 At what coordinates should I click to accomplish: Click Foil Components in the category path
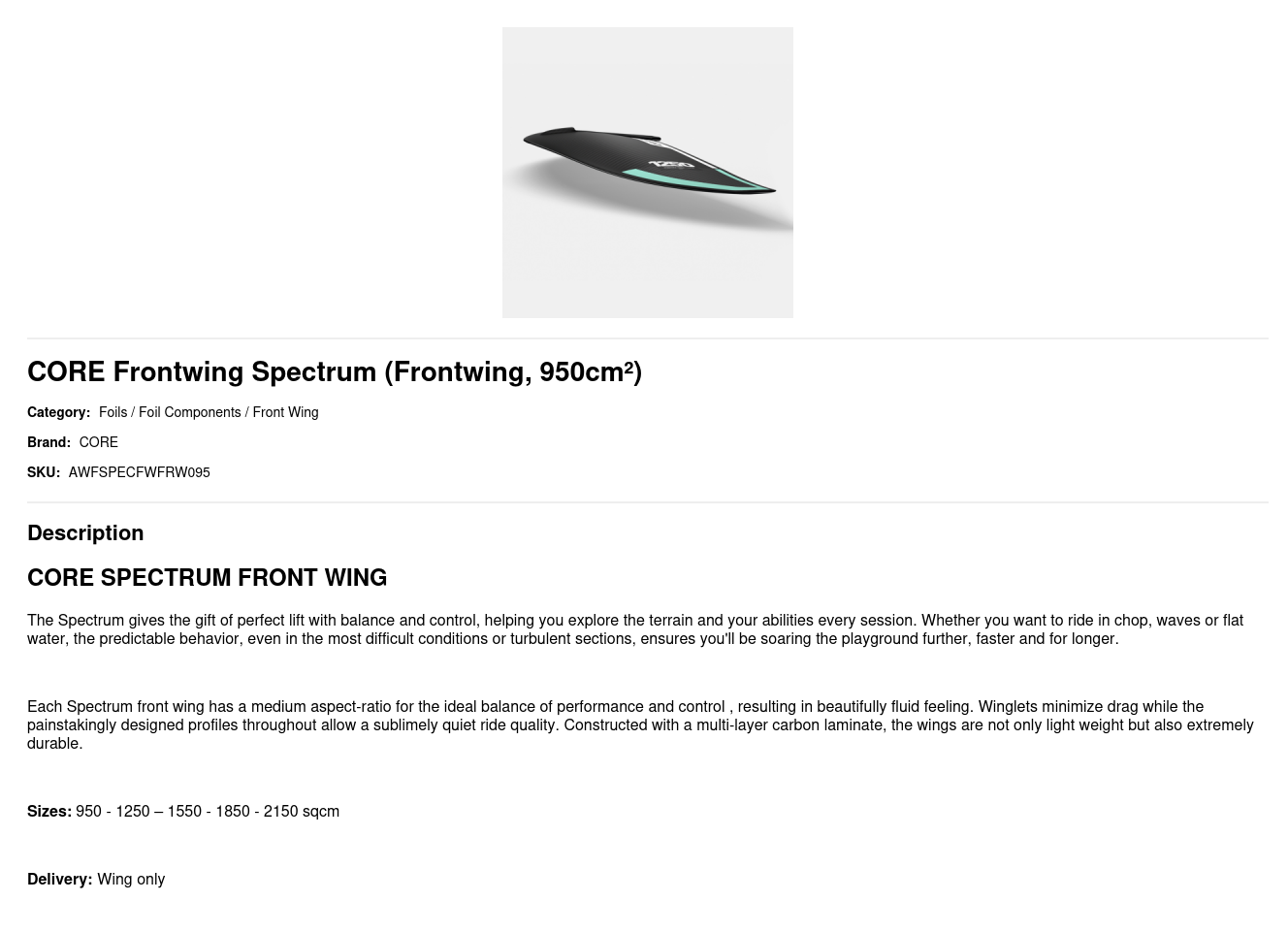tap(189, 412)
